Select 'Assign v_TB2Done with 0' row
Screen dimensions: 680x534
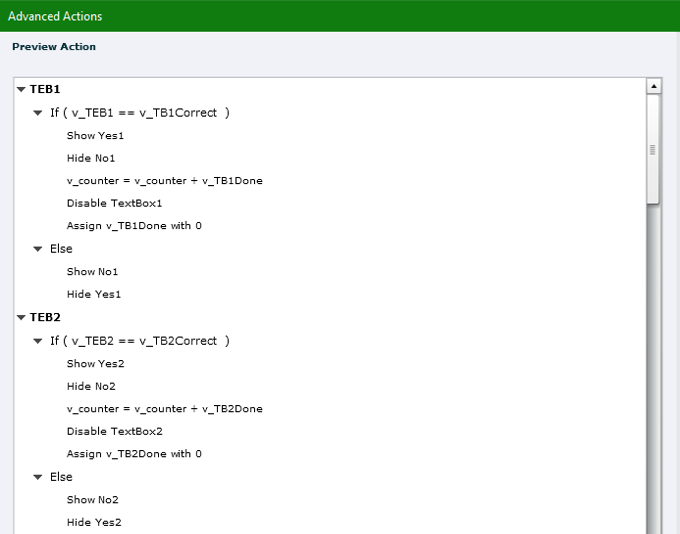(134, 454)
